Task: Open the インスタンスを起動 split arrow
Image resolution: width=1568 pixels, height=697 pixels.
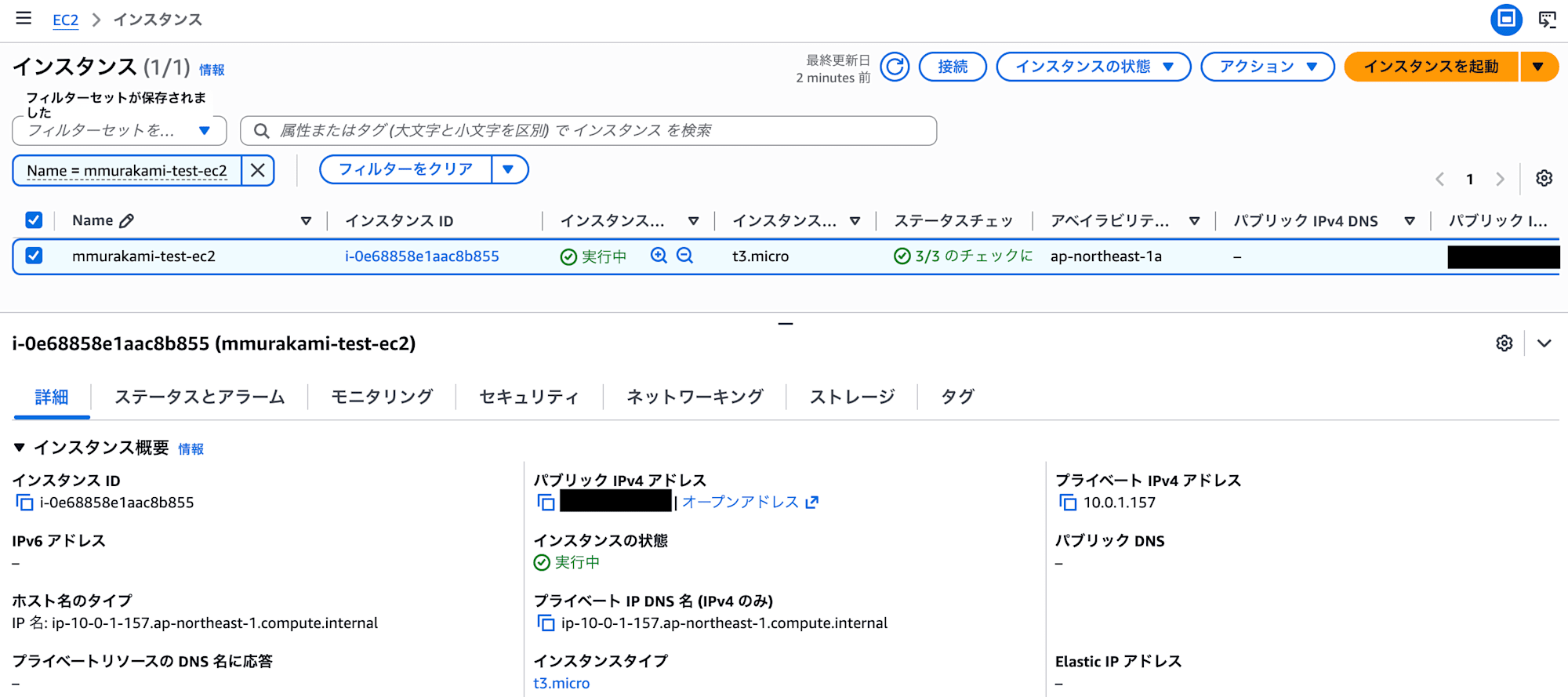Action: 1538,67
